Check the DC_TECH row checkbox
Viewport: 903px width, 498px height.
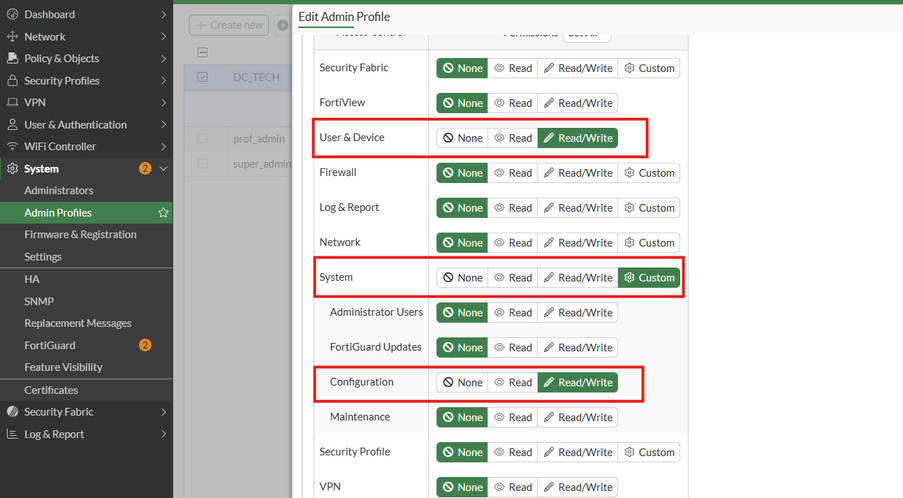tap(203, 77)
